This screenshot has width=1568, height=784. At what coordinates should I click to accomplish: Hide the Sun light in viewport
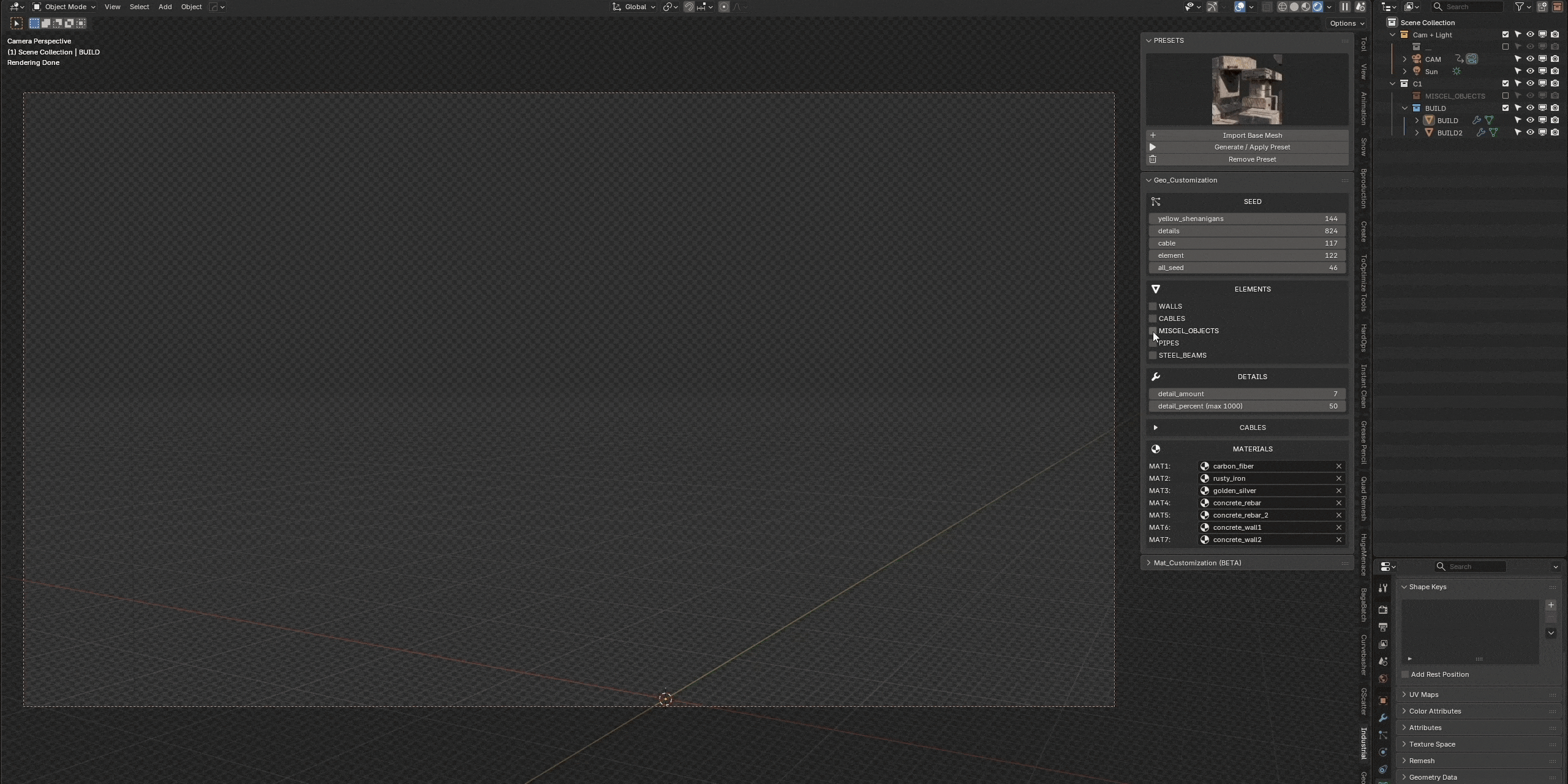[x=1530, y=71]
